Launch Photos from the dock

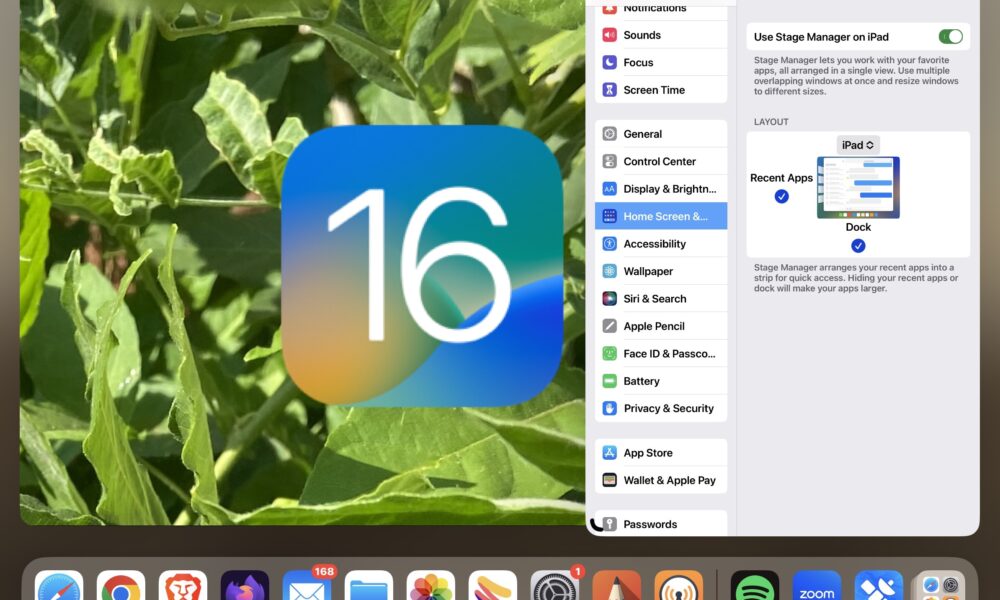point(430,587)
